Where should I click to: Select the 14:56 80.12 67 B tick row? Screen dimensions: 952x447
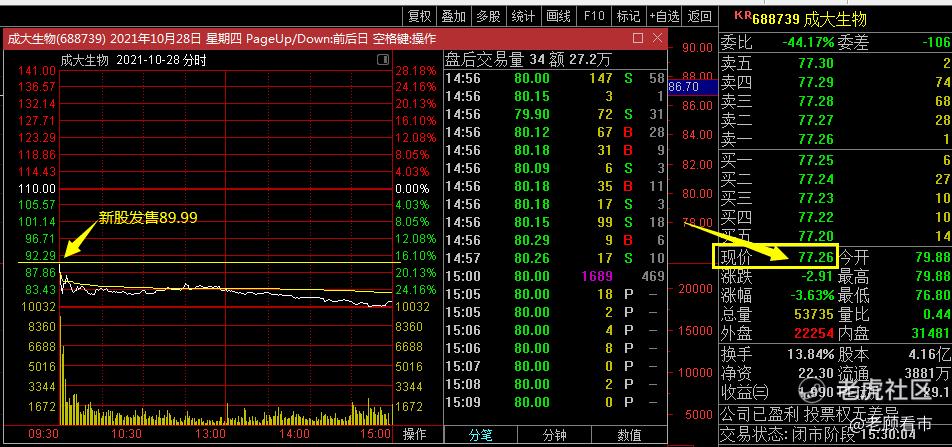point(555,132)
